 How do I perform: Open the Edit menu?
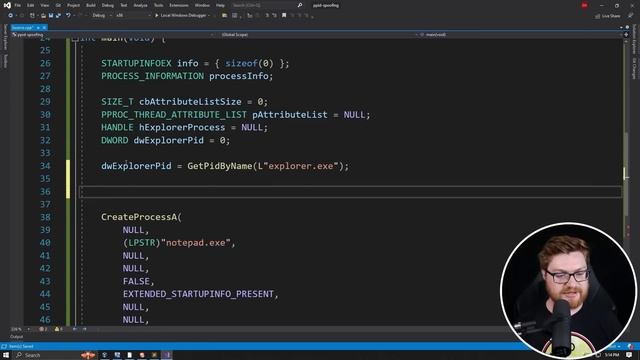point(31,5)
